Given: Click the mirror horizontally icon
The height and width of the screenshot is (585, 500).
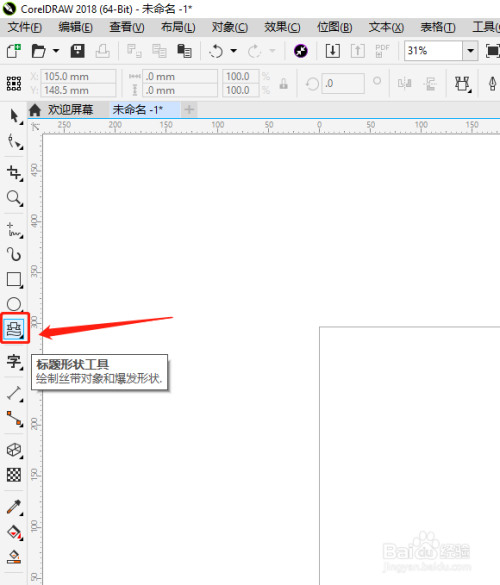Looking at the screenshot, I should click(404, 84).
